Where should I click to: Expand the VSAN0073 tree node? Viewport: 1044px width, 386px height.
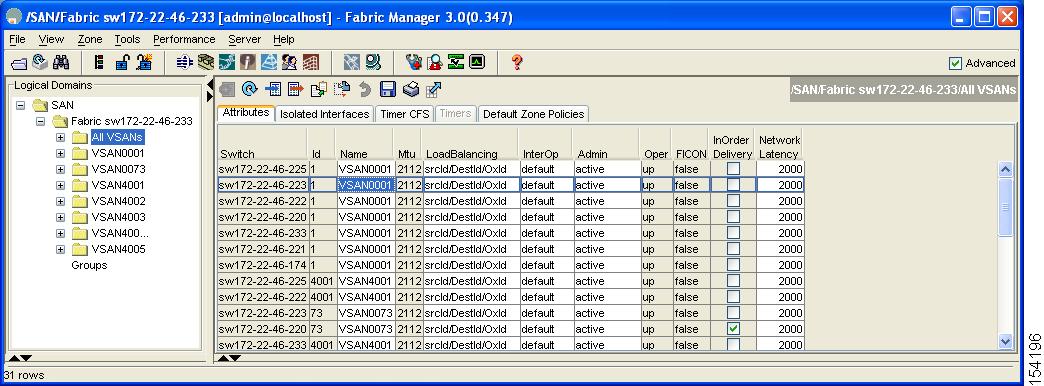(x=61, y=169)
